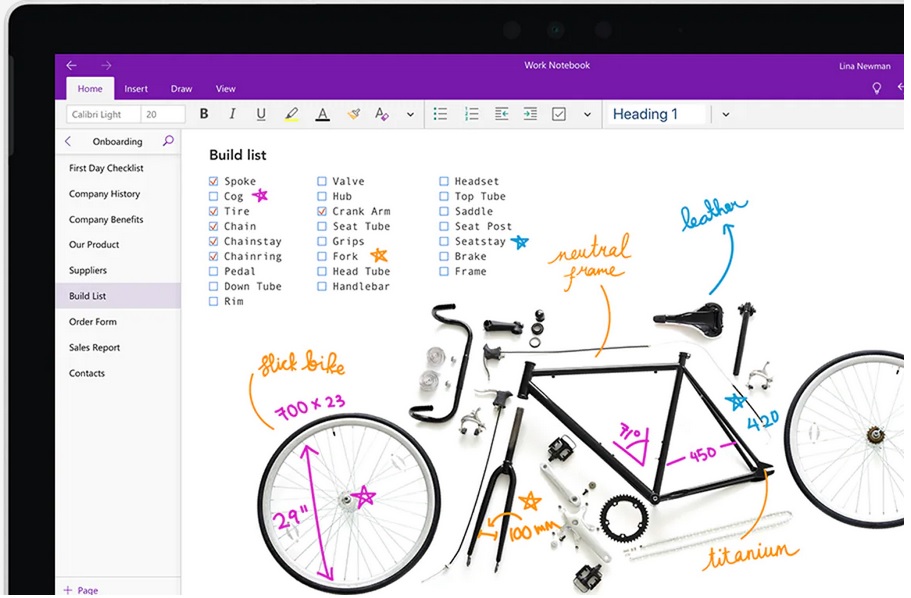Open the lightbulb Tell Me icon
911x598 pixels.
click(x=877, y=88)
